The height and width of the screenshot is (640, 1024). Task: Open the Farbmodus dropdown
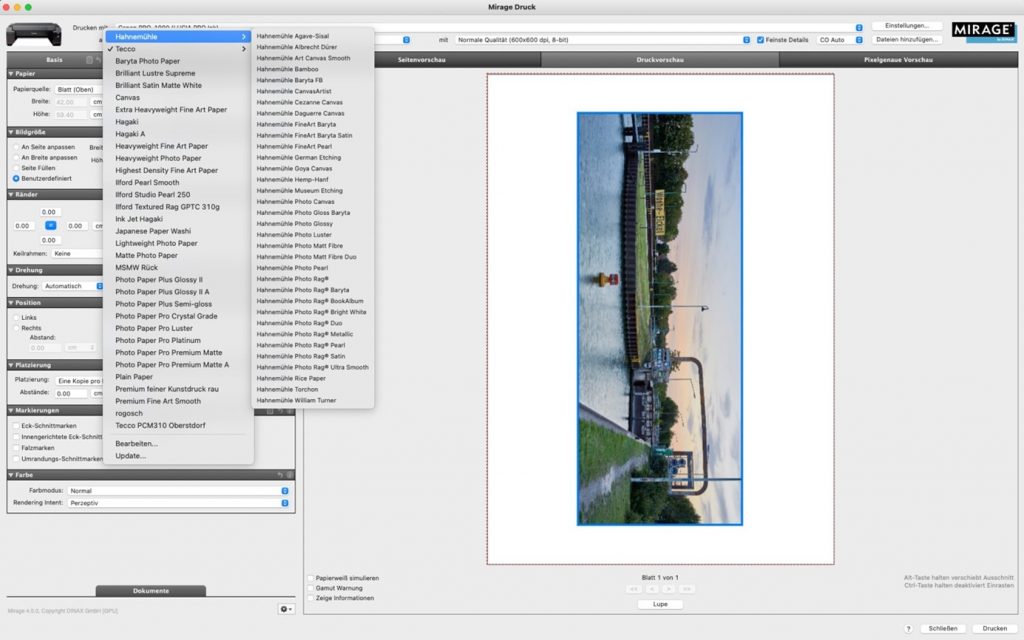pos(178,490)
